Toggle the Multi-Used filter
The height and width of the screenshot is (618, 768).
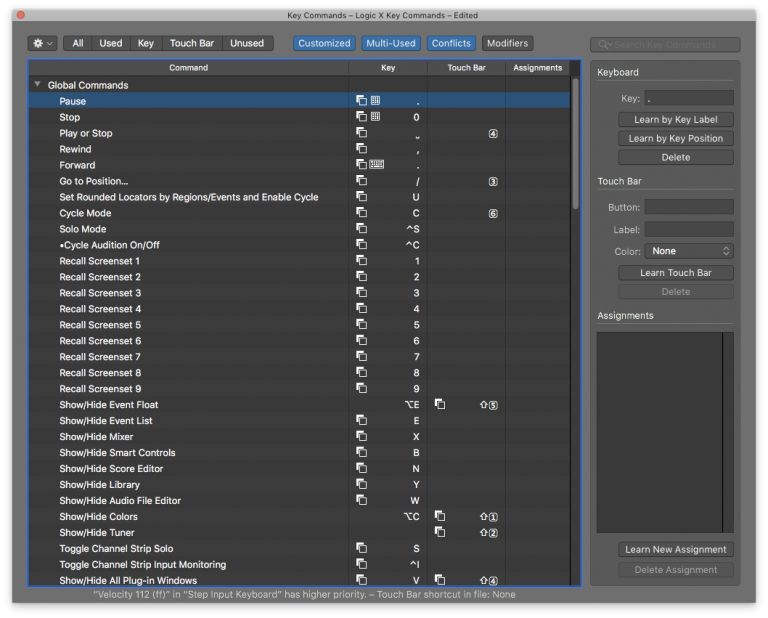point(391,44)
